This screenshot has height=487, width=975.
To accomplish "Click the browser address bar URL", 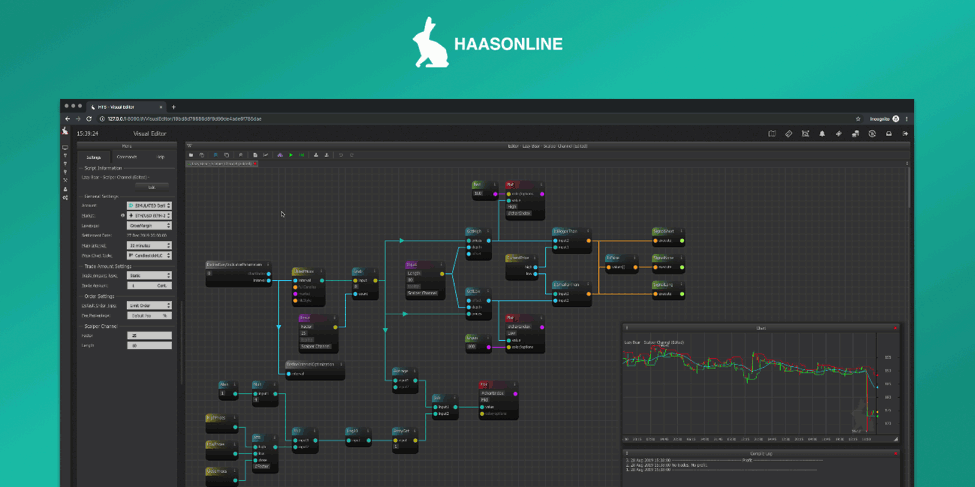I will [184, 118].
